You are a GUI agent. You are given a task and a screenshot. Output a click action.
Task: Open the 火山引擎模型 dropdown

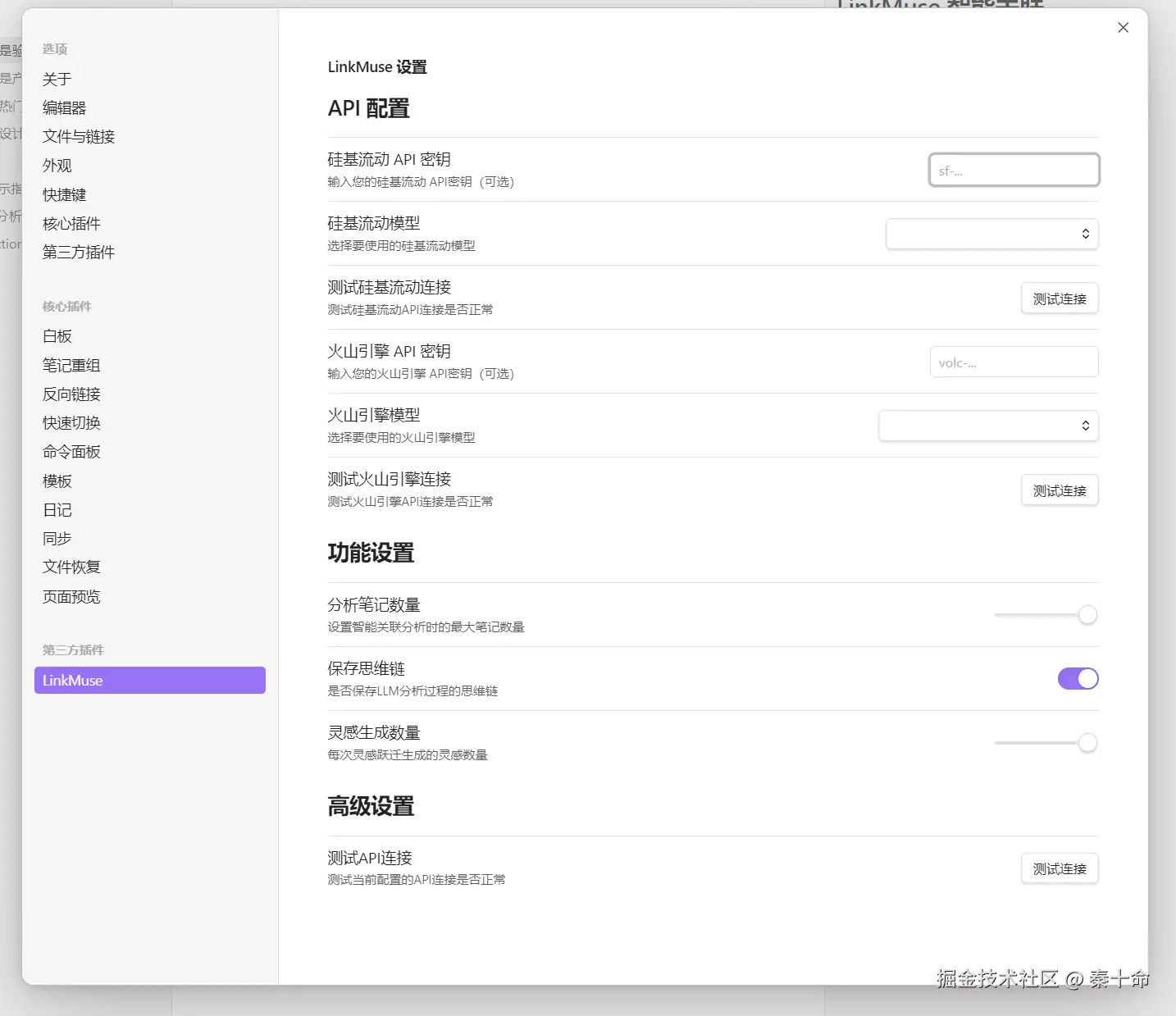[x=988, y=426]
